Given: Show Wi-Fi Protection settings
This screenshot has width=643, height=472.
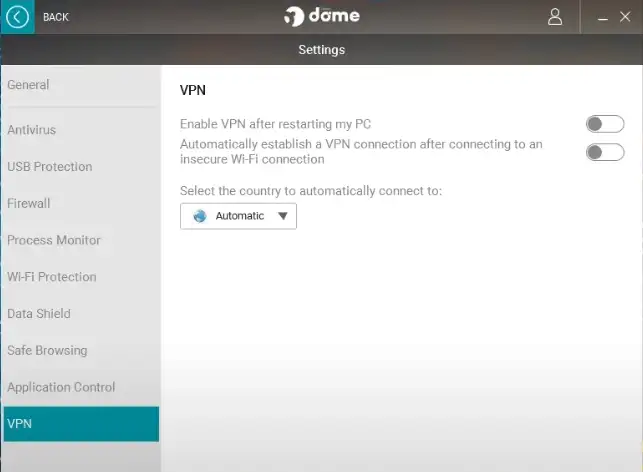Looking at the screenshot, I should pyautogui.click(x=52, y=277).
